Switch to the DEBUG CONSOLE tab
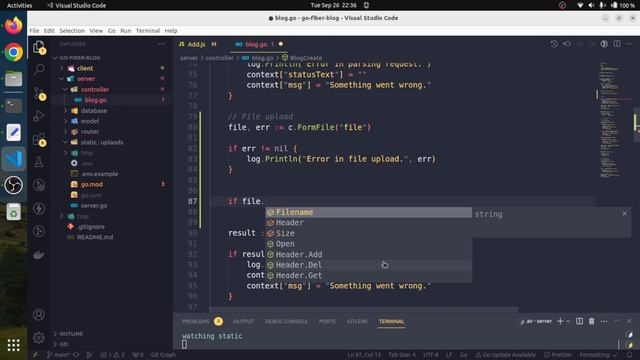 [x=286, y=321]
